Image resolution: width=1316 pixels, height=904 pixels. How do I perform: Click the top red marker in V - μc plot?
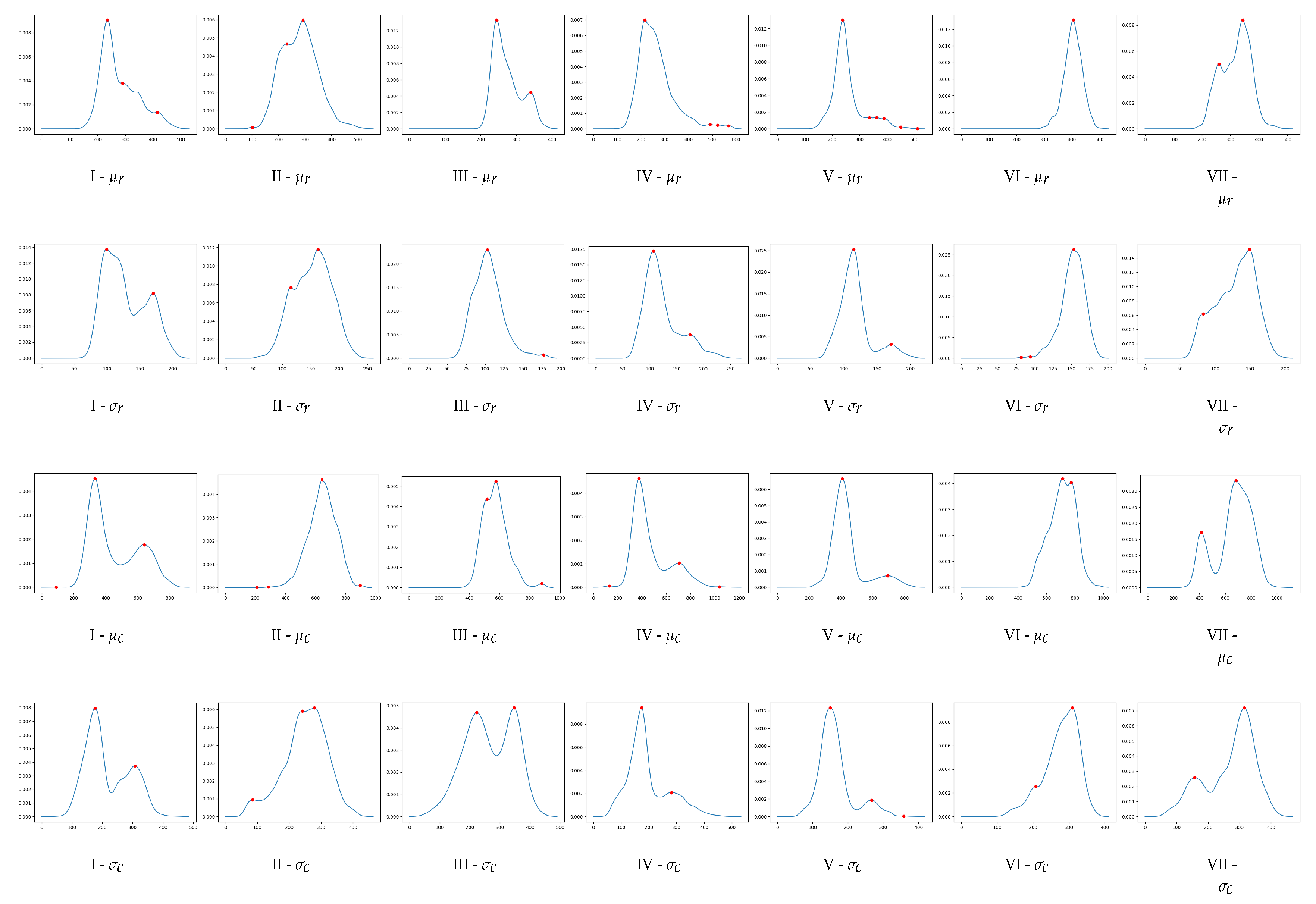tap(842, 478)
